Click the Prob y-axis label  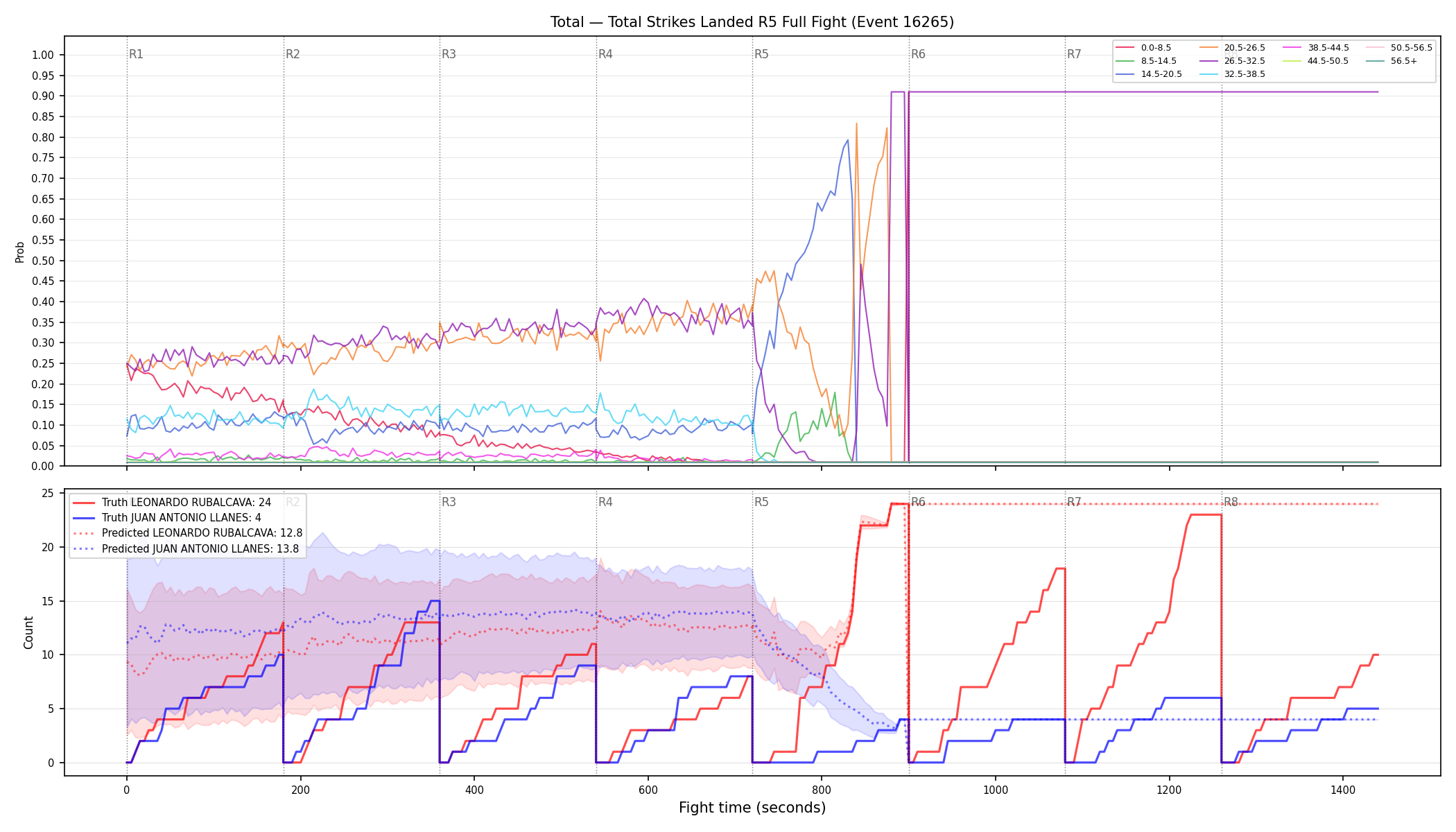tap(20, 252)
